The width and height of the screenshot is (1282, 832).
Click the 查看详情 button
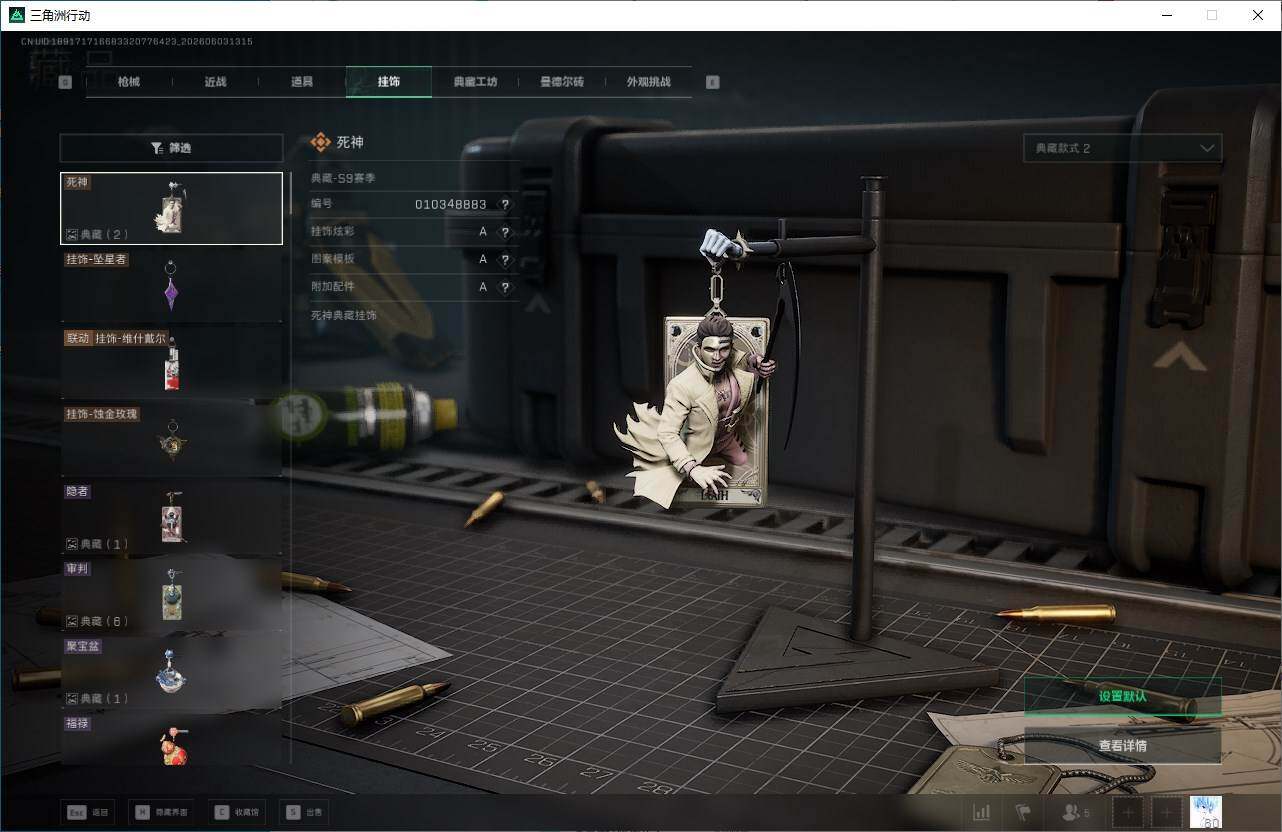(1122, 746)
